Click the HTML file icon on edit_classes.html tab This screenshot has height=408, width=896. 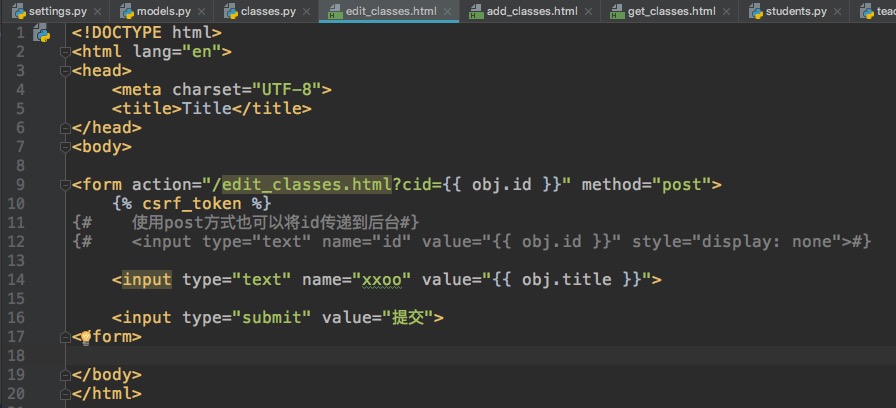[333, 11]
